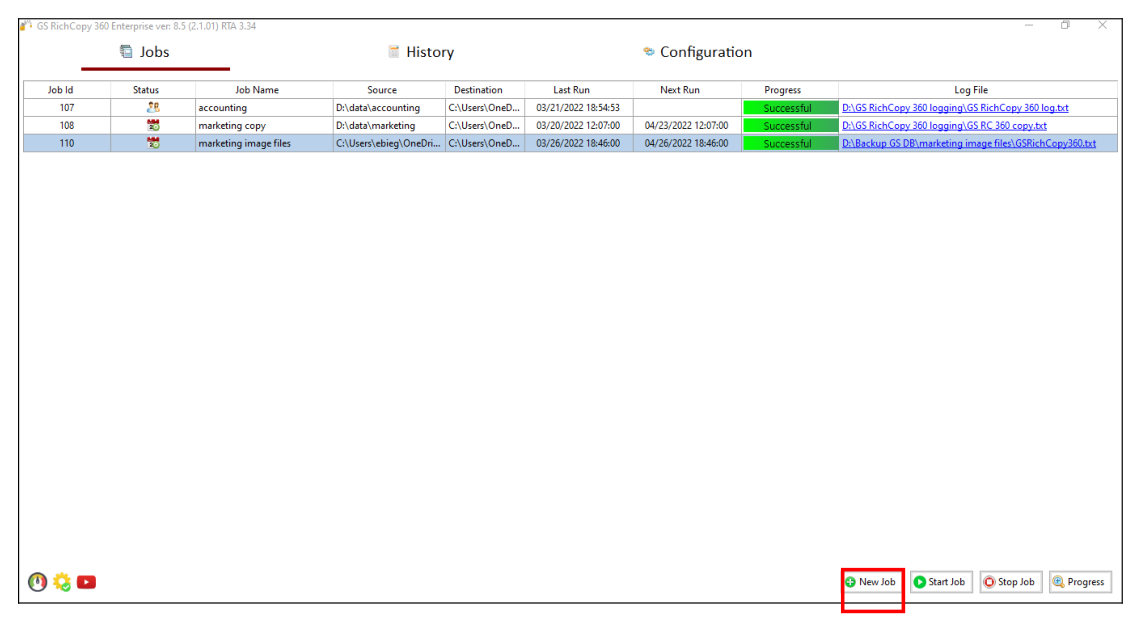1141x622 pixels.
Task: Click the marketing copy scheduled status icon
Action: pyautogui.click(x=153, y=125)
